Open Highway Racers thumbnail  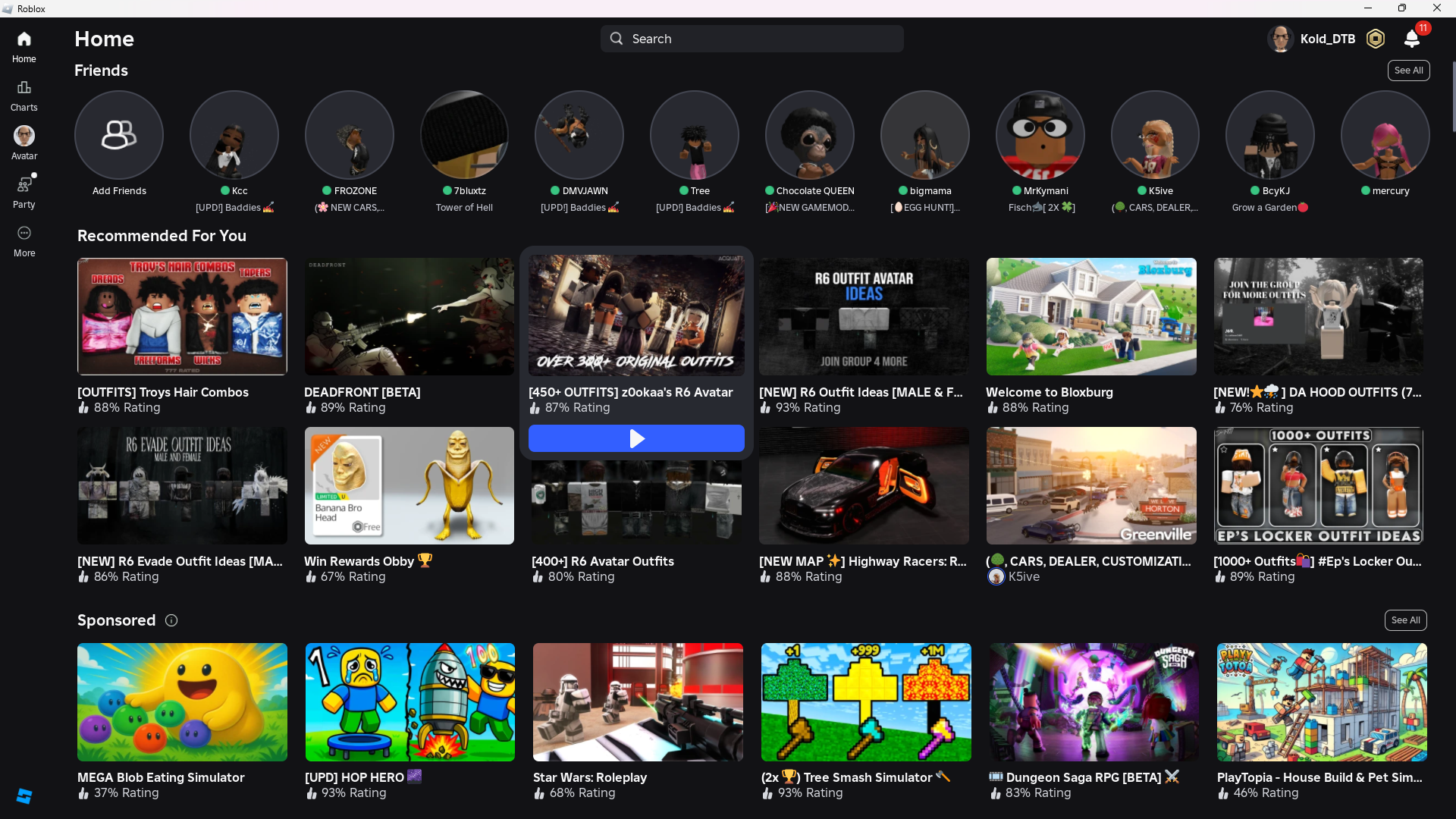(x=864, y=485)
